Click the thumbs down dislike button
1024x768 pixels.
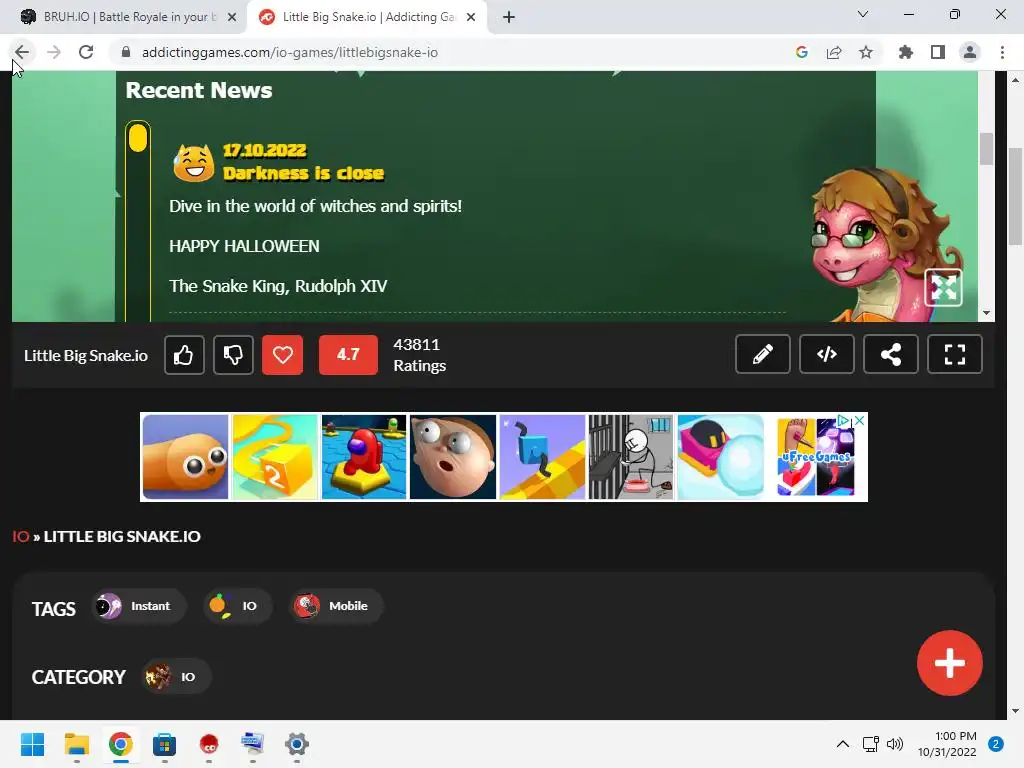(233, 355)
